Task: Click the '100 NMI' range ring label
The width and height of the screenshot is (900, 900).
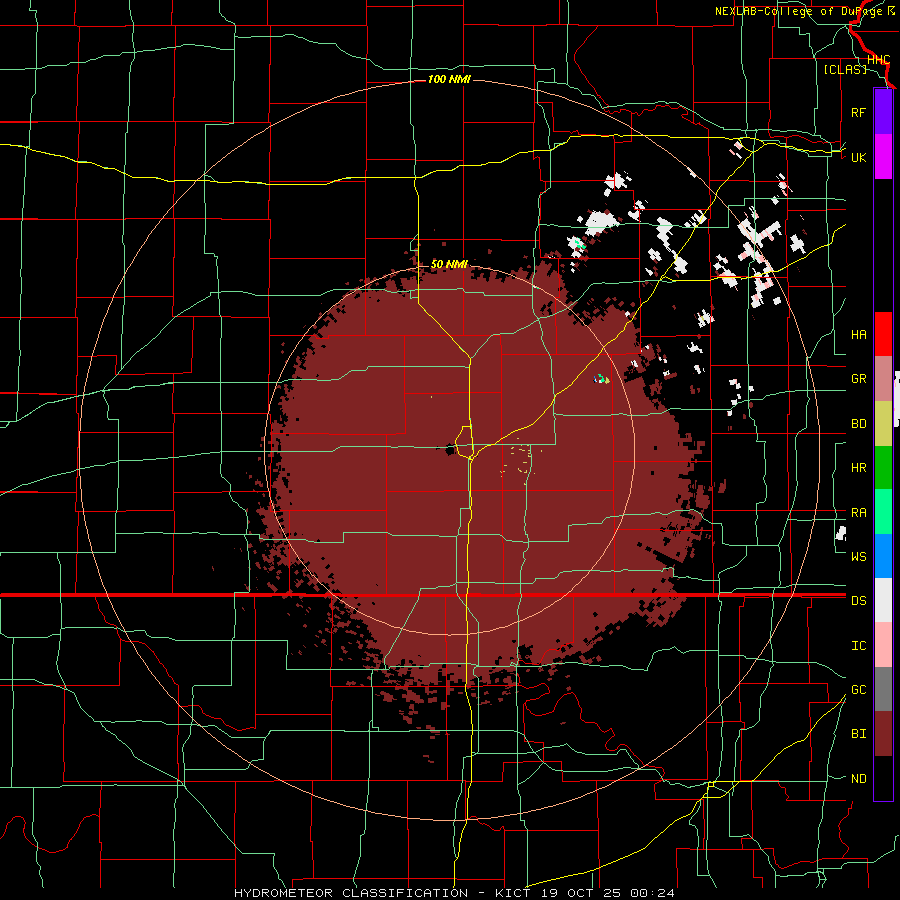Action: tap(449, 79)
